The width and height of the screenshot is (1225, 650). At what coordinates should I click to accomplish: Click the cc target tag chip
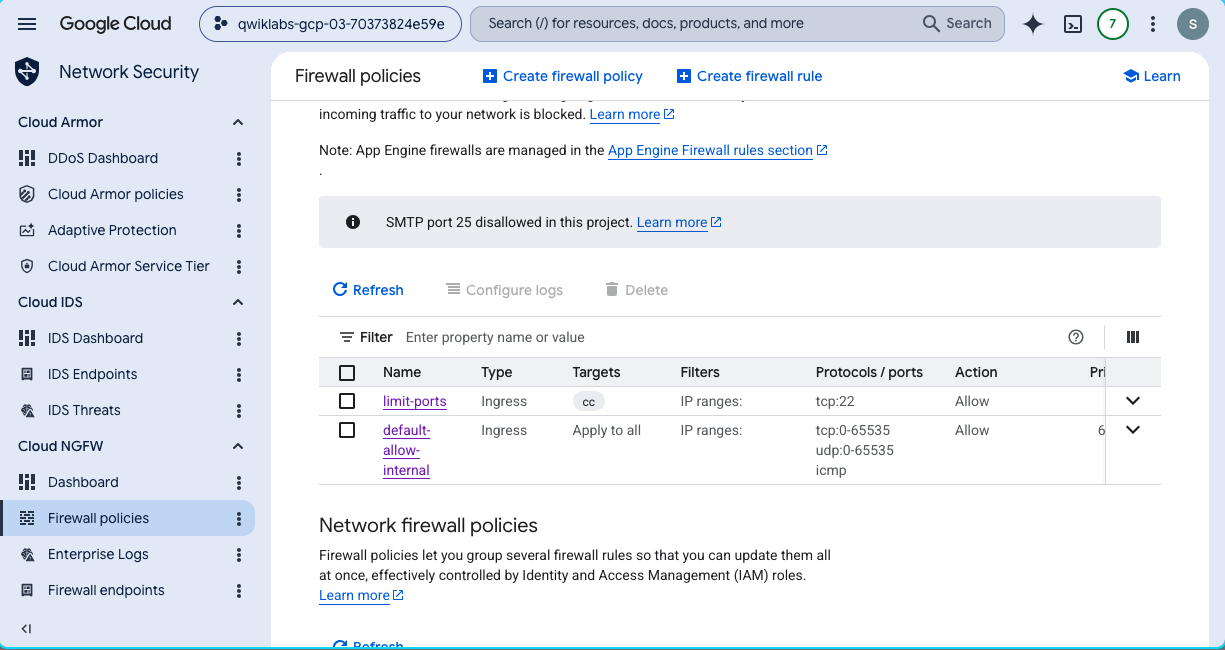pos(589,401)
